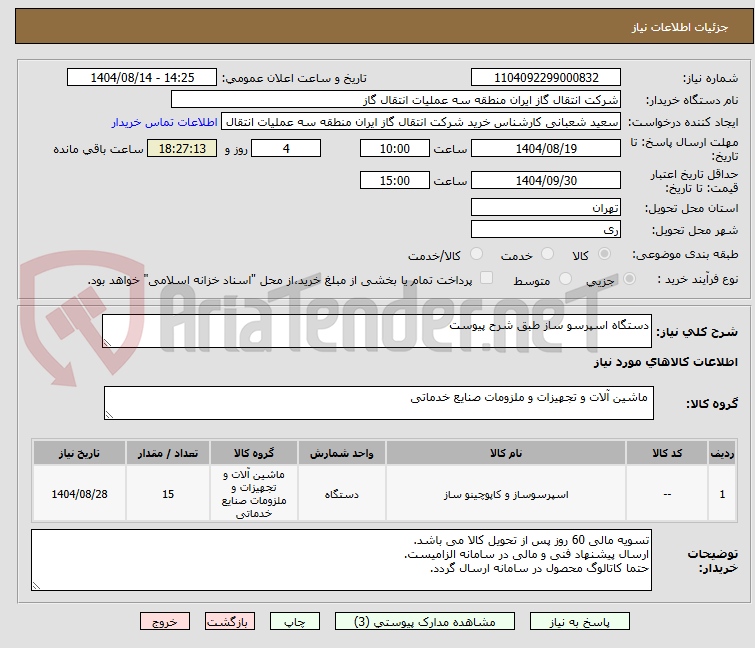Click the announcement date field 1404/08/14 - 14:25
Viewport: 755px width, 648px height.
point(142,78)
